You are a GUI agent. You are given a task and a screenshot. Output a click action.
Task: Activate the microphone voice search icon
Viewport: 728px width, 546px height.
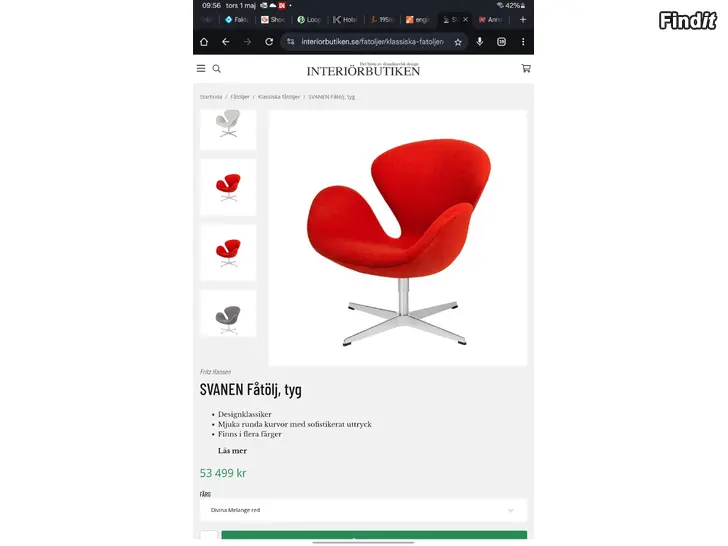pyautogui.click(x=480, y=42)
